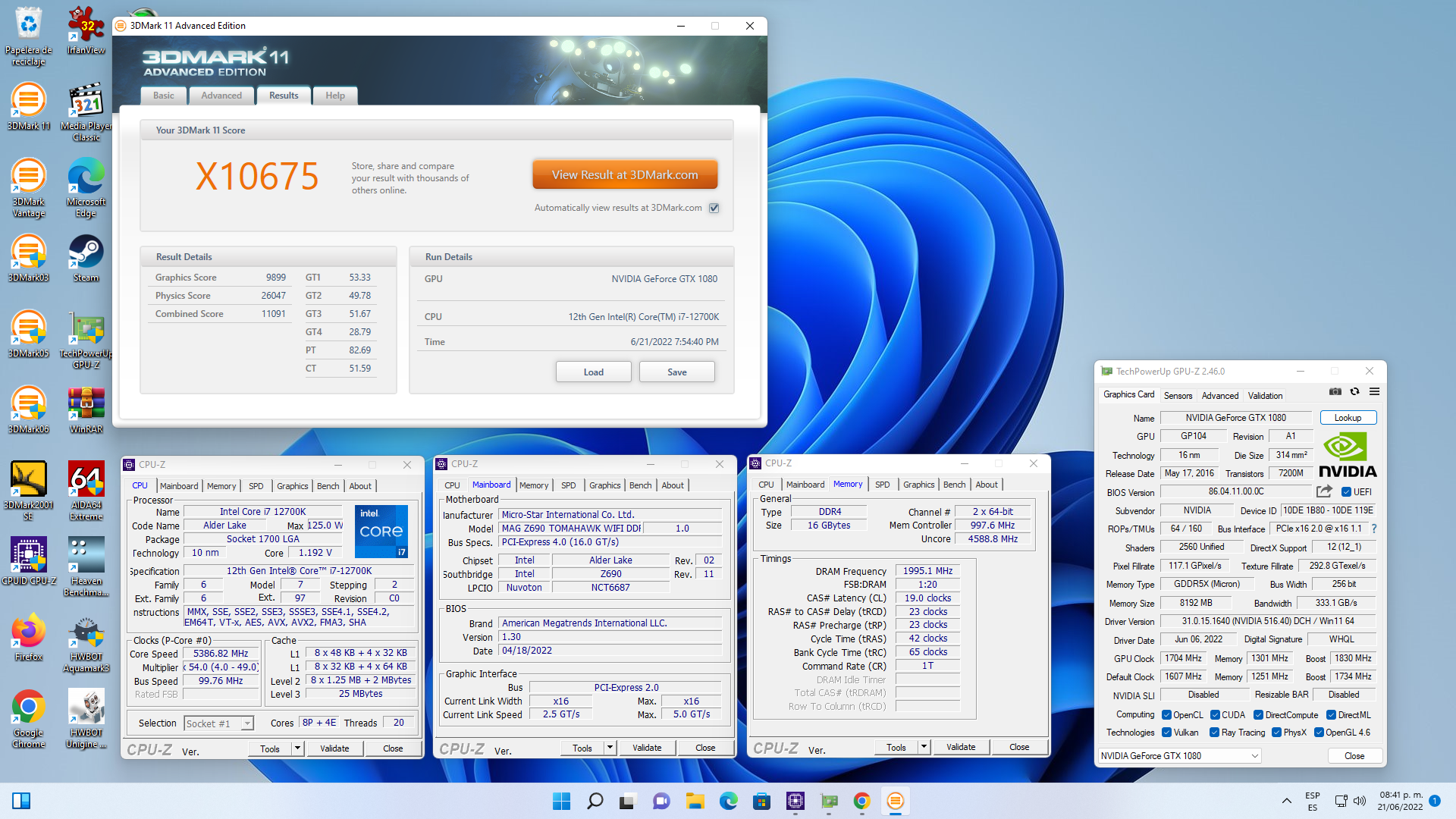Launch IrfanView from the desktop
The image size is (1456, 819).
[86, 30]
